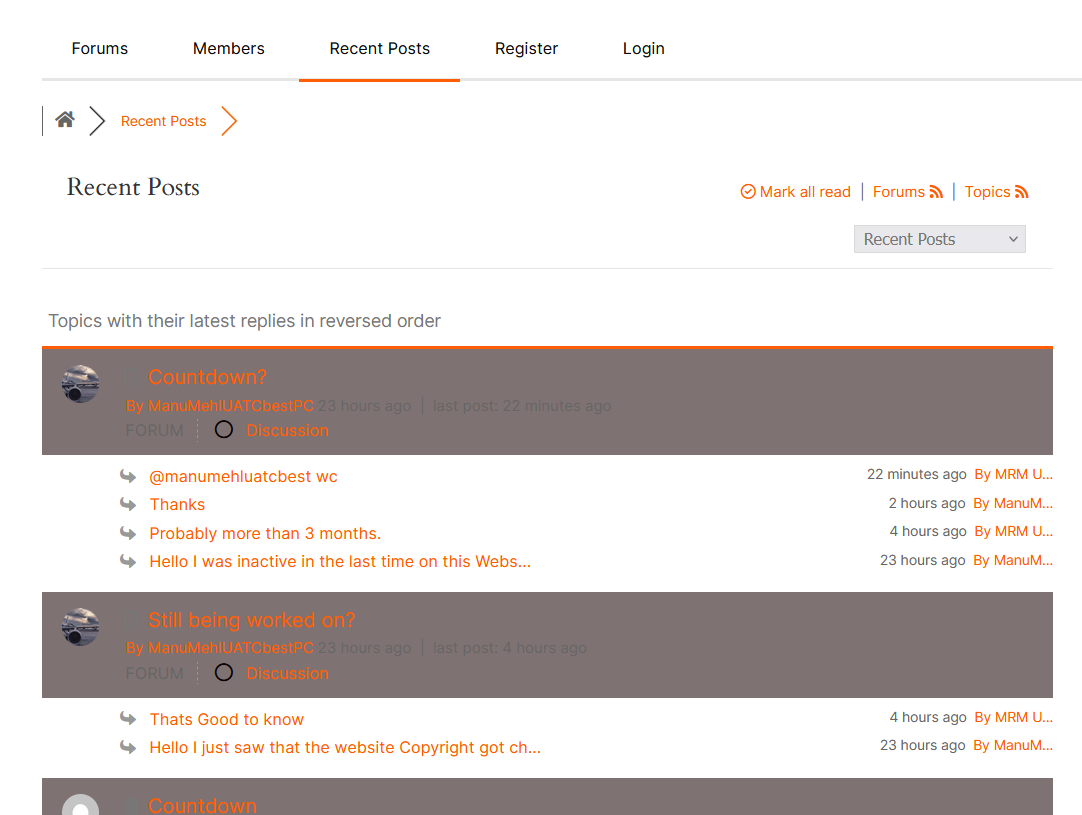Go to the Register page
The width and height of the screenshot is (1082, 815).
526,48
